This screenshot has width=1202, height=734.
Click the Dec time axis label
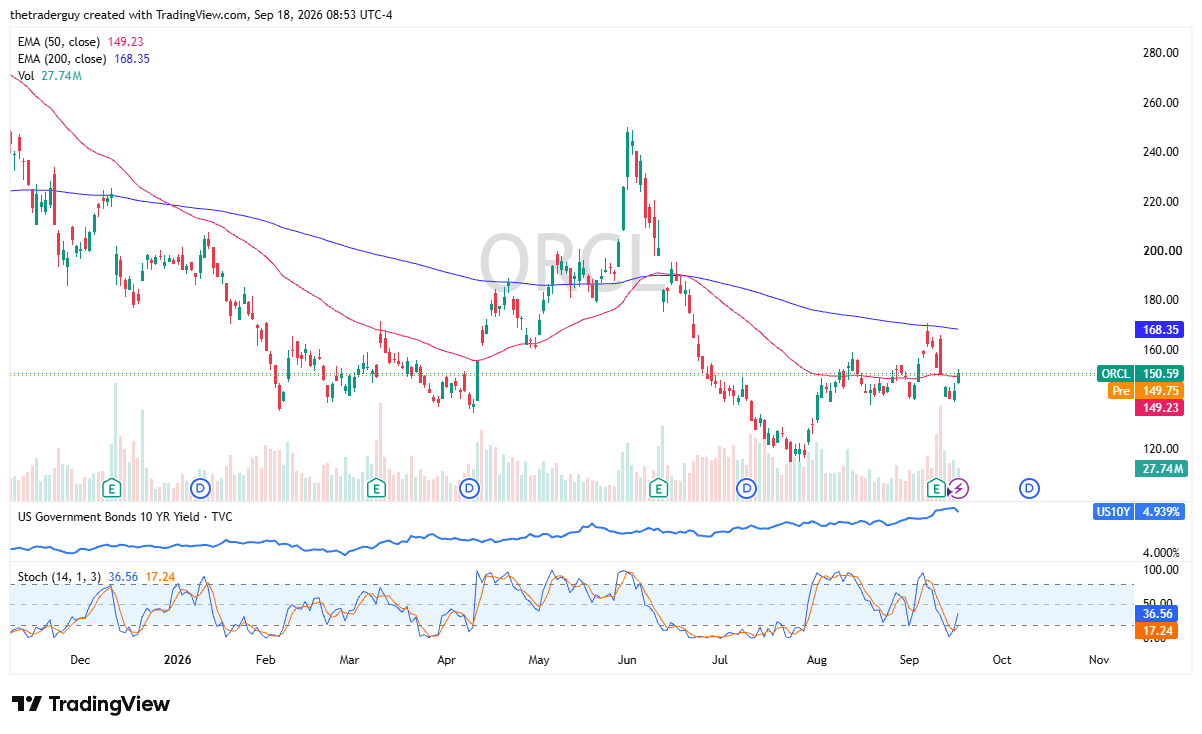coord(81,660)
